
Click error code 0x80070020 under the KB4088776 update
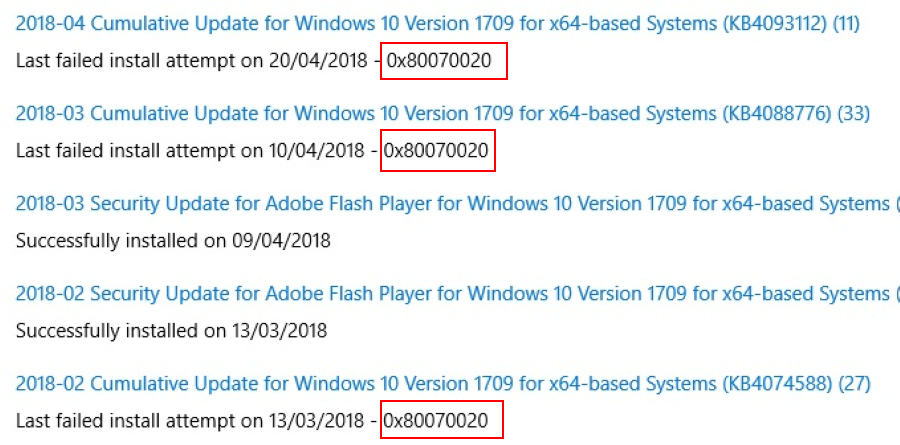(x=437, y=151)
